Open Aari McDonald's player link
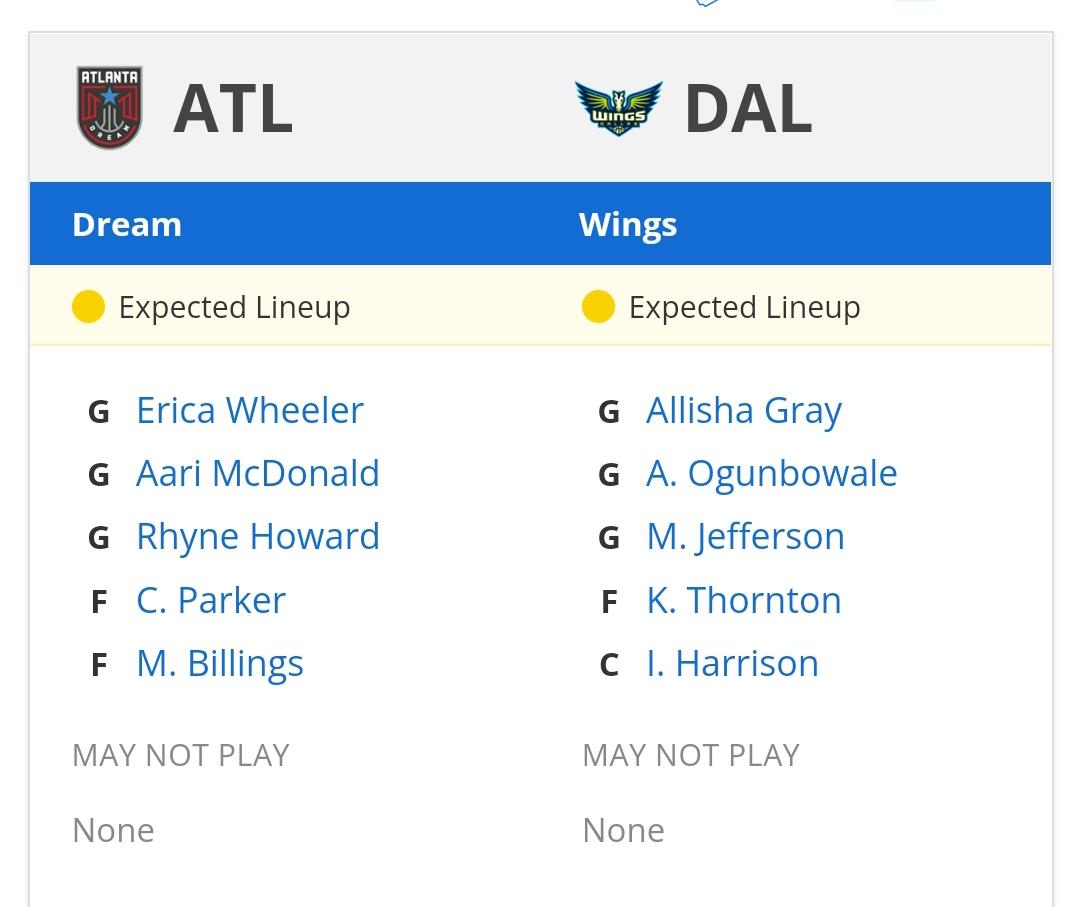 pyautogui.click(x=257, y=473)
